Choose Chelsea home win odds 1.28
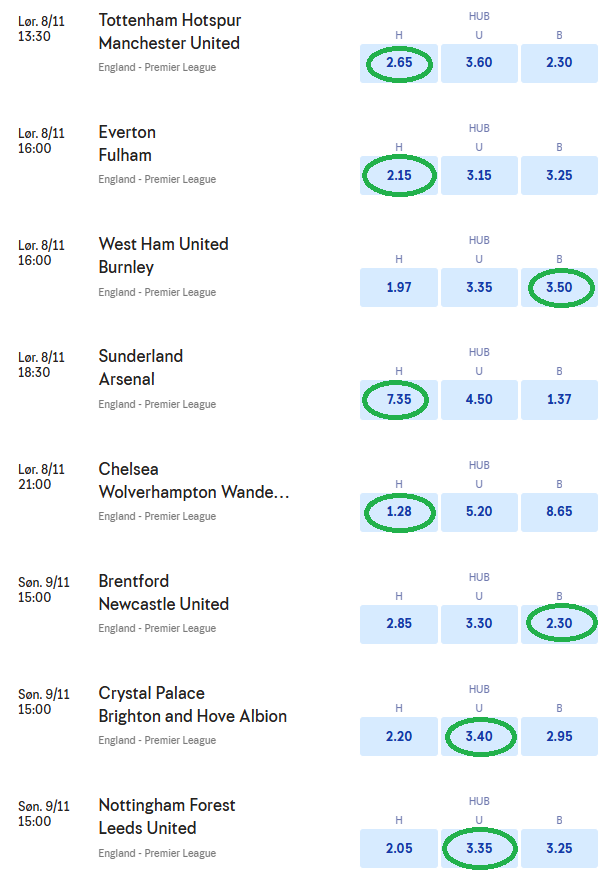605x891 pixels. coord(398,513)
